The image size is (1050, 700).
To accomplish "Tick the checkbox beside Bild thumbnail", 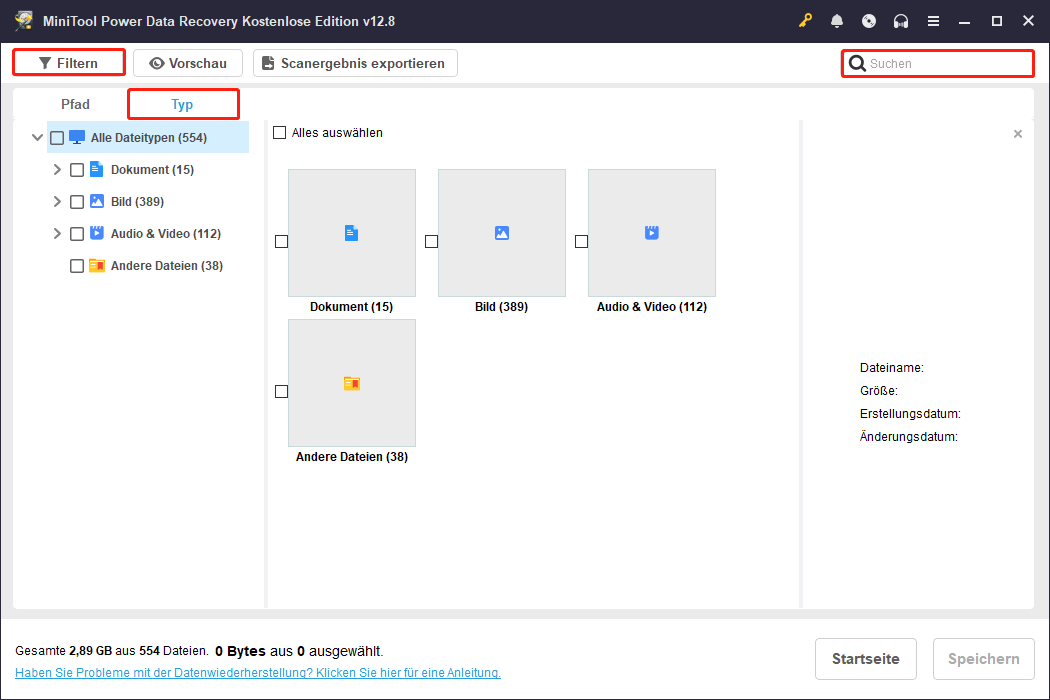I will (x=431, y=241).
